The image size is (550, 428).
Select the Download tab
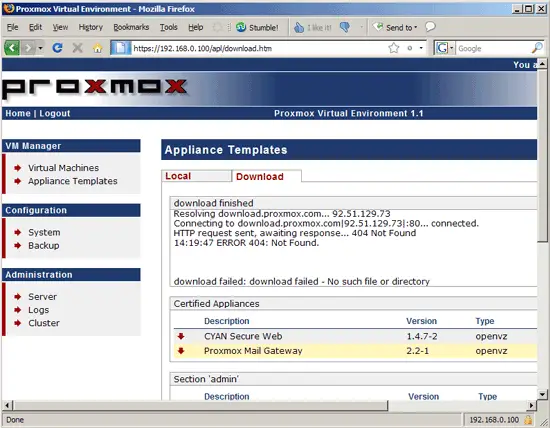pyautogui.click(x=266, y=176)
